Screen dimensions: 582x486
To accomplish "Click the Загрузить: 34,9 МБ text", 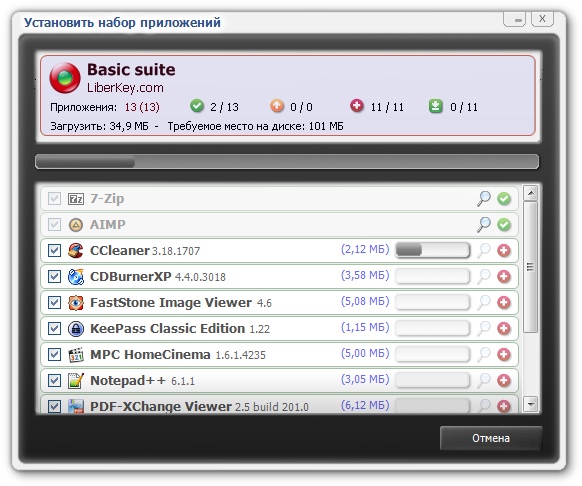I will (99, 126).
